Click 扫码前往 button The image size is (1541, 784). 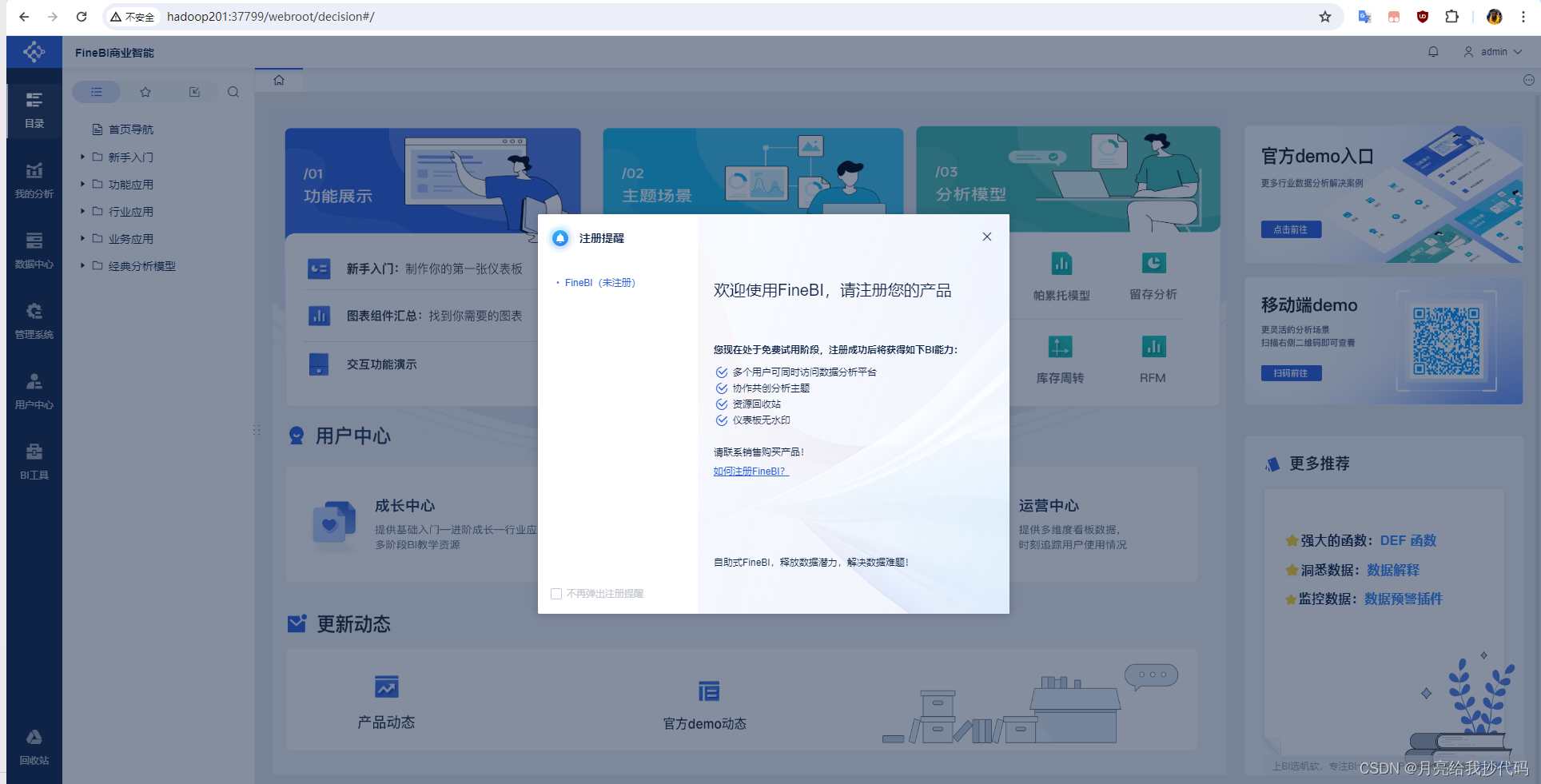(1291, 373)
